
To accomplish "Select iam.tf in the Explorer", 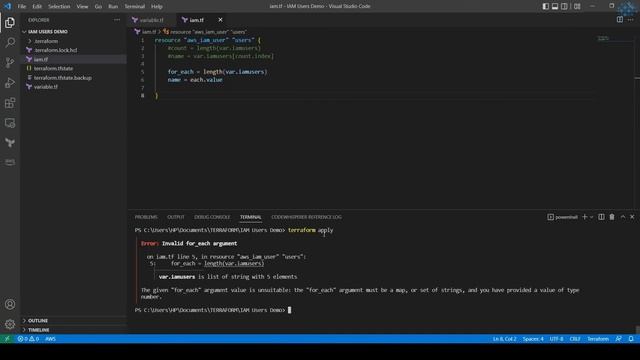I will point(74,59).
